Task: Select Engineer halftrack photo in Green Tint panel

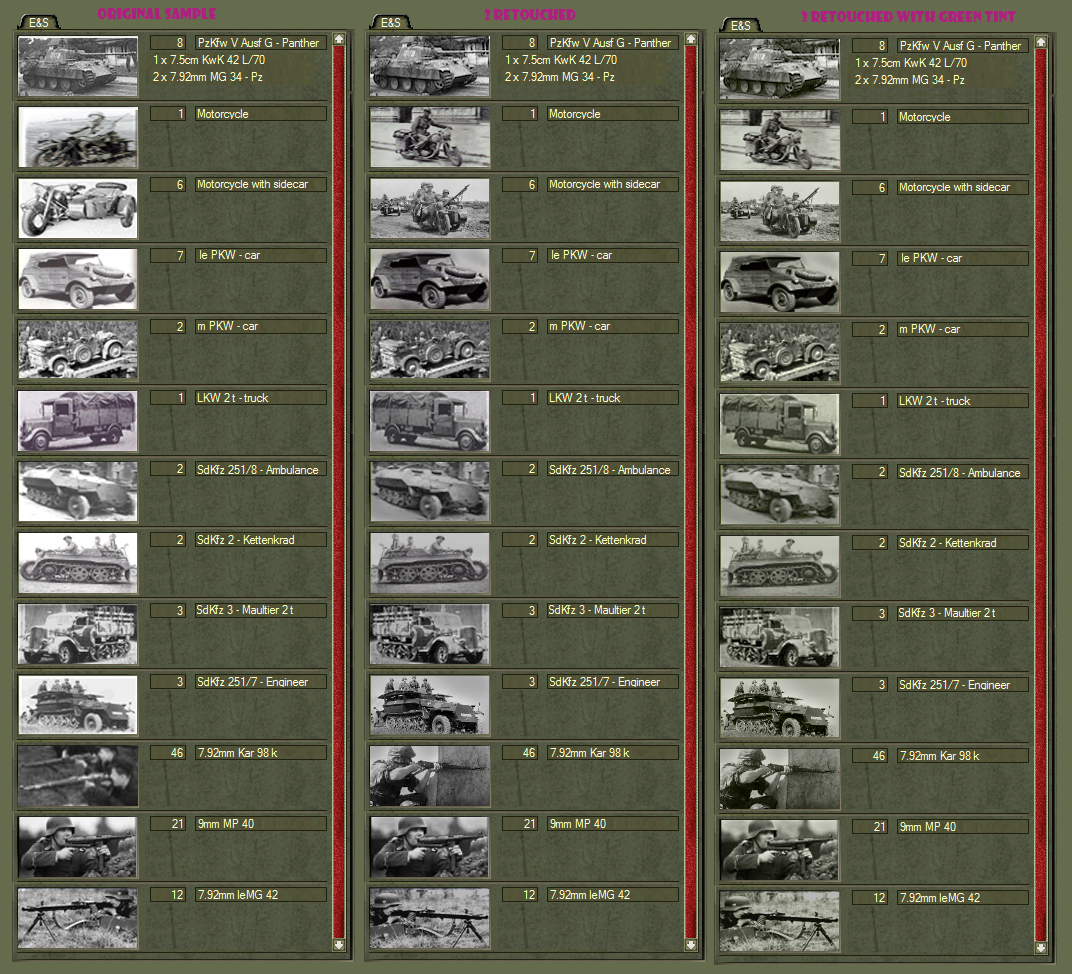Action: [780, 709]
